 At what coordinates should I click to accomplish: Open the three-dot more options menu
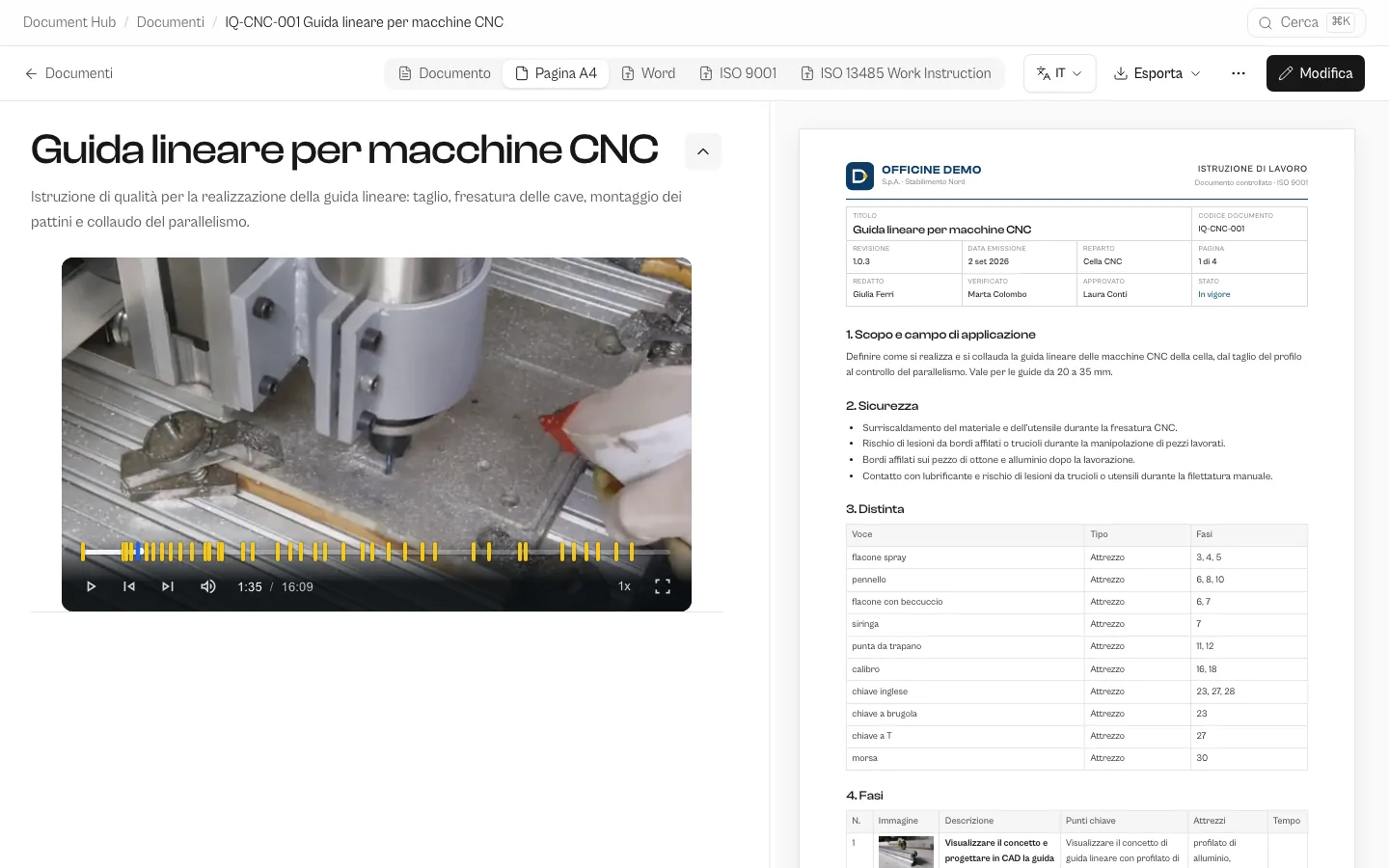(x=1239, y=73)
